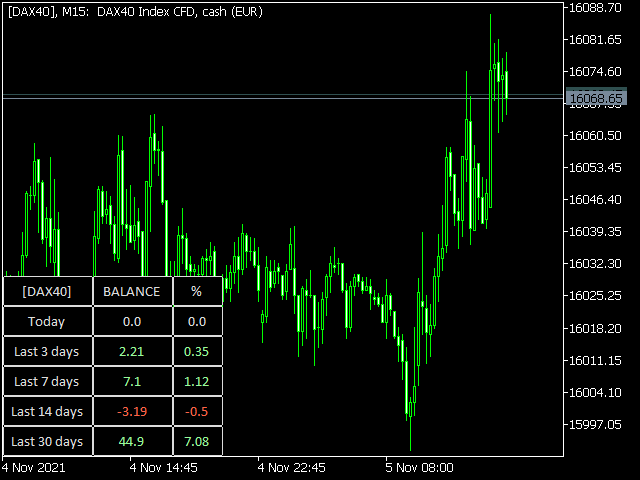Click the current price label 16068.65
The image size is (640, 480).
[x=596, y=98]
